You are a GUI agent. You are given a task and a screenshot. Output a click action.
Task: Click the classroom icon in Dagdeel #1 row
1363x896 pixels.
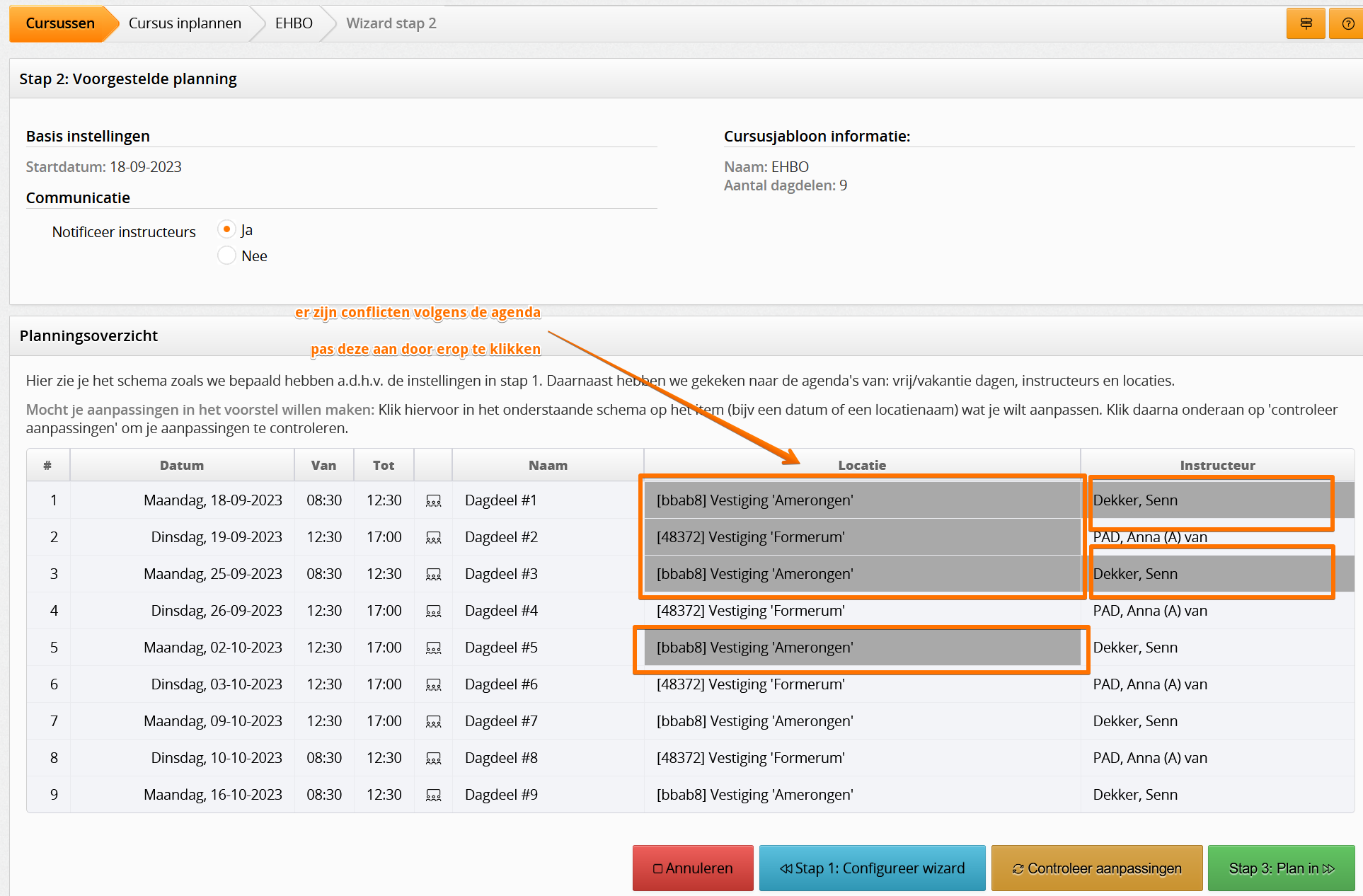coord(433,501)
